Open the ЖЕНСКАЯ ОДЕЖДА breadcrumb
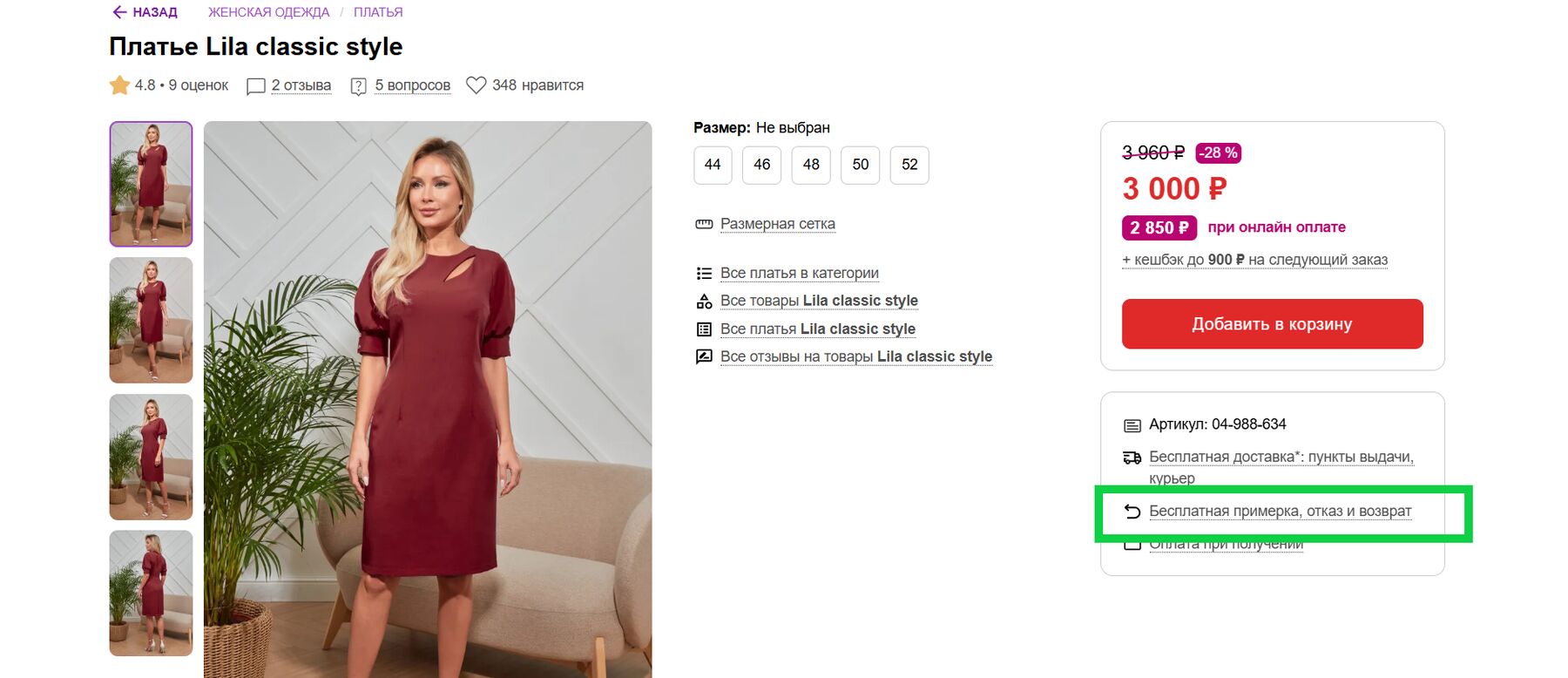 coord(268,12)
